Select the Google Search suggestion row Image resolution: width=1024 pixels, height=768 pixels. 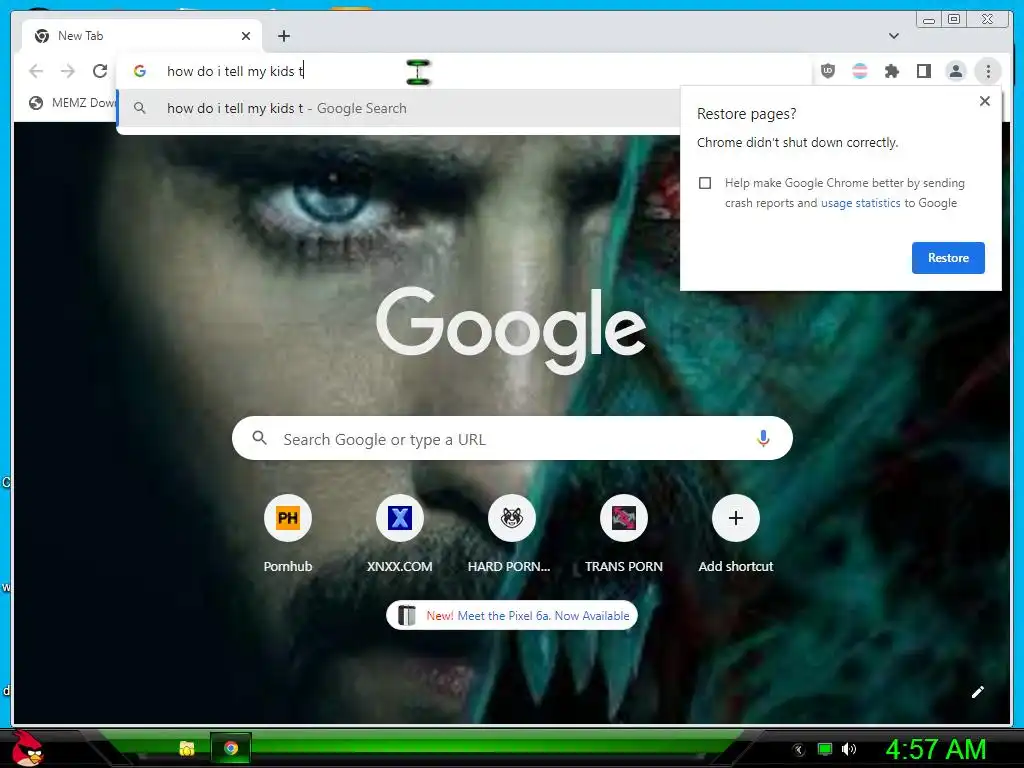398,108
